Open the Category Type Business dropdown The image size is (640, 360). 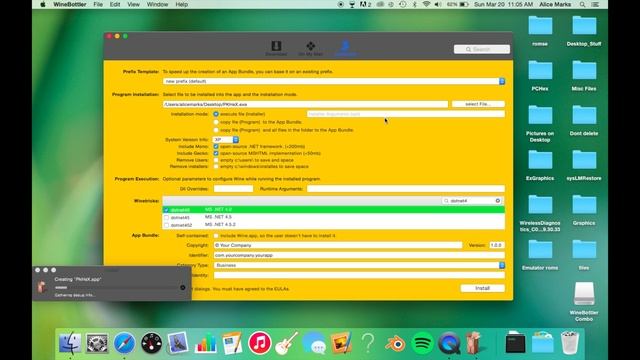(359, 265)
